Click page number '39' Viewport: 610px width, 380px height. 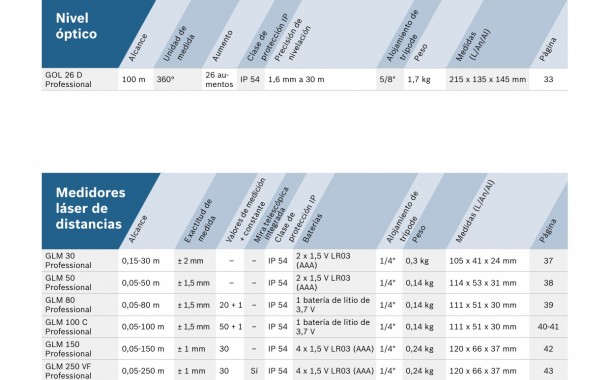click(x=548, y=305)
